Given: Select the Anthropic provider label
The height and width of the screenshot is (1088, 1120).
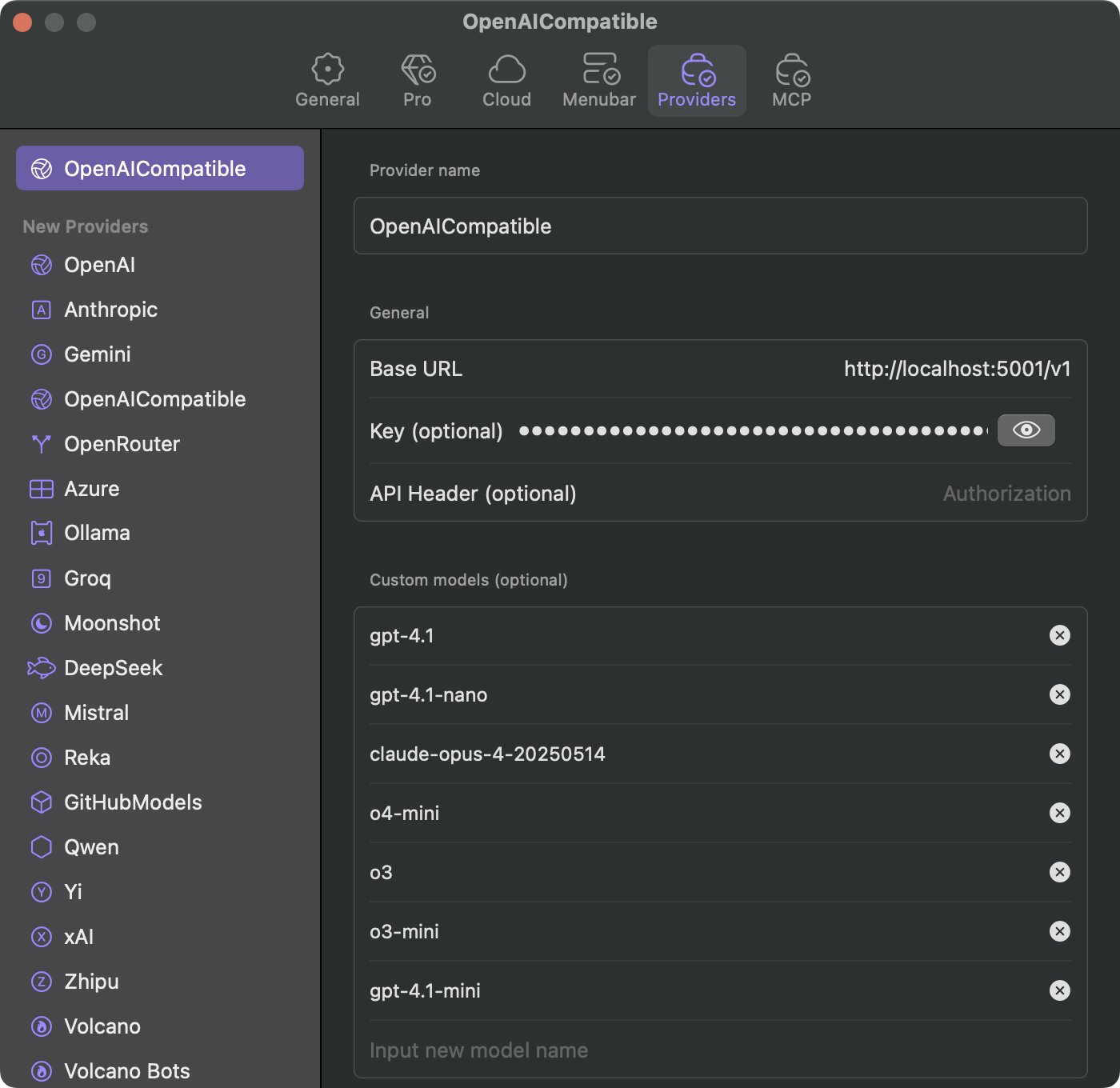Looking at the screenshot, I should [111, 310].
